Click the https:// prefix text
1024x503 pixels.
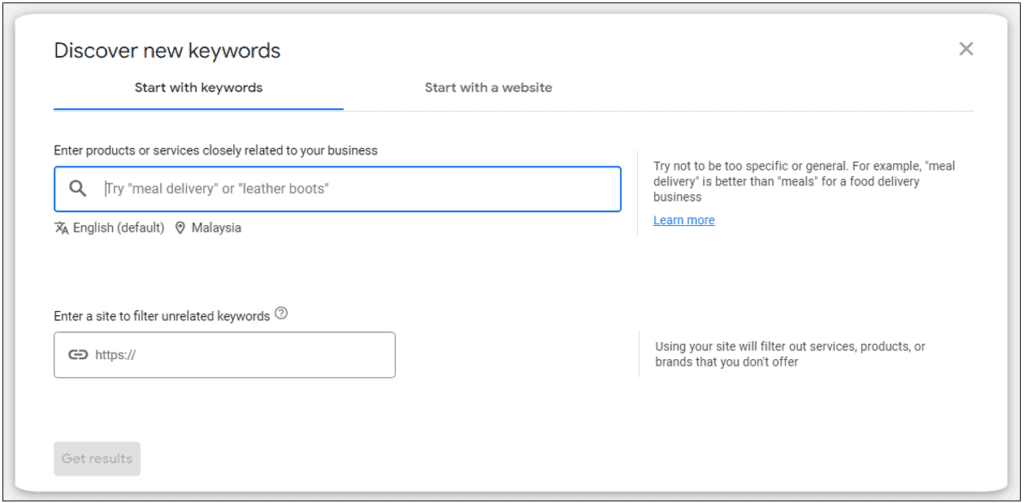pos(115,354)
